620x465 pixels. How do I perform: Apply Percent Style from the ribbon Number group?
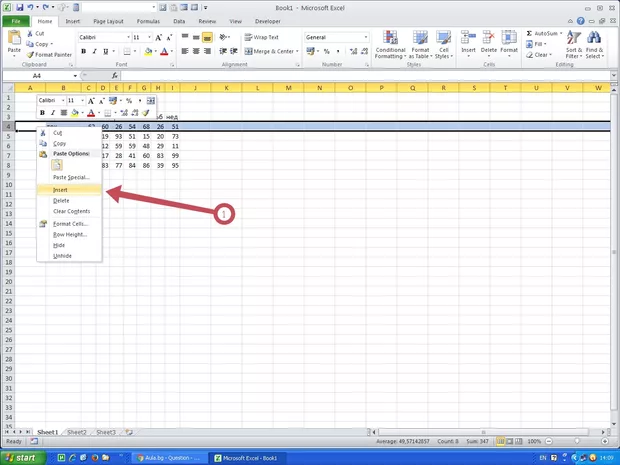click(x=327, y=51)
